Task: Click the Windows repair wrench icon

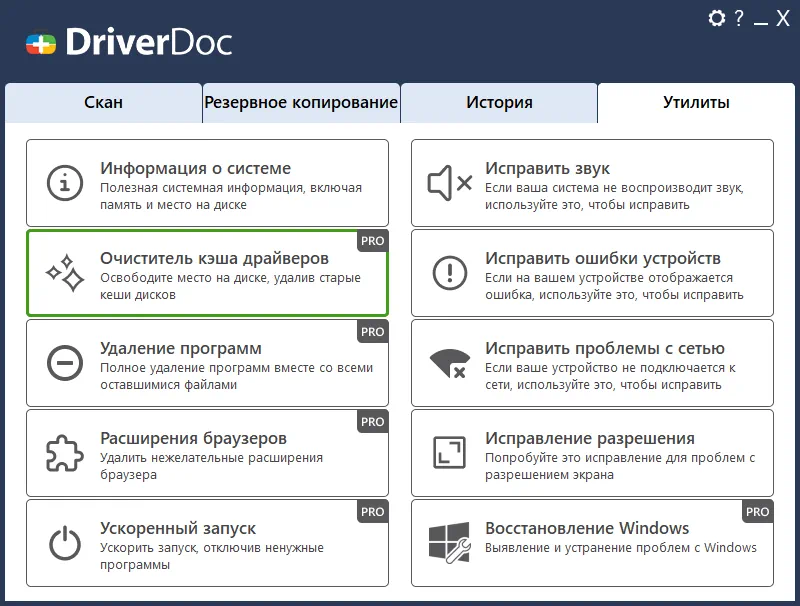Action: tap(449, 542)
